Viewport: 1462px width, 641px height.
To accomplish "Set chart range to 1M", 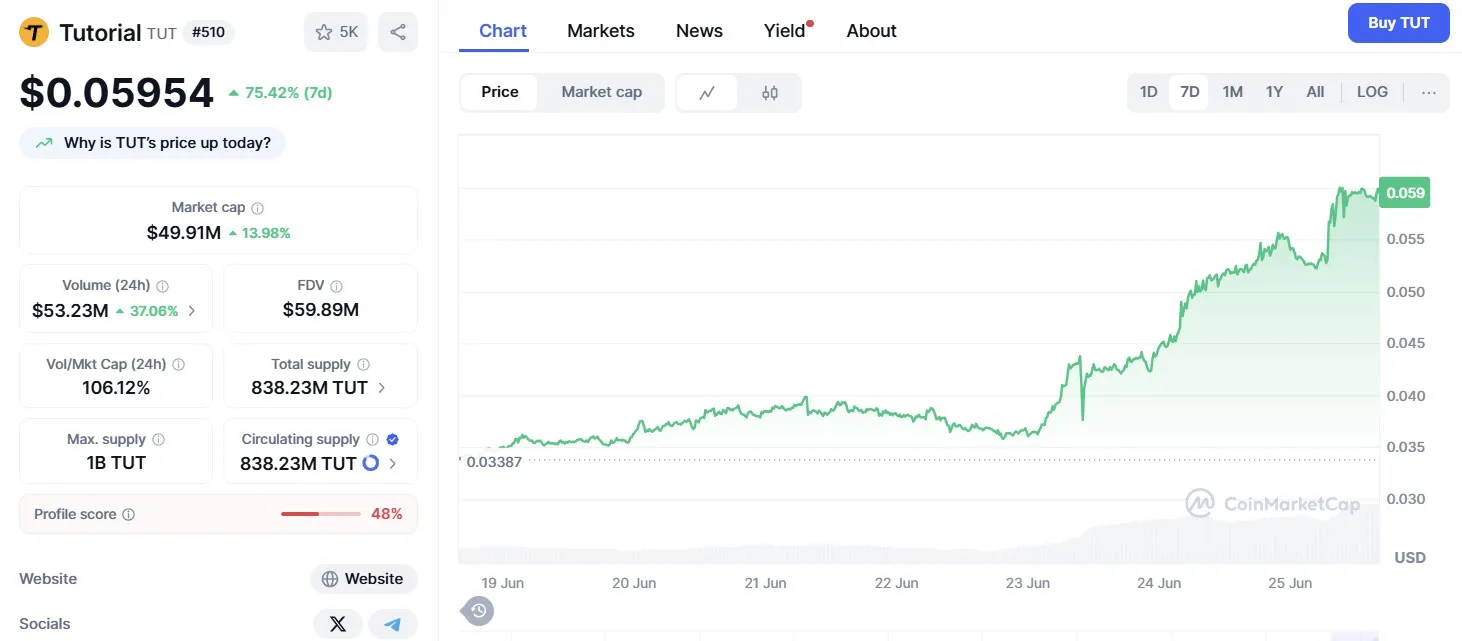I will 1232,92.
